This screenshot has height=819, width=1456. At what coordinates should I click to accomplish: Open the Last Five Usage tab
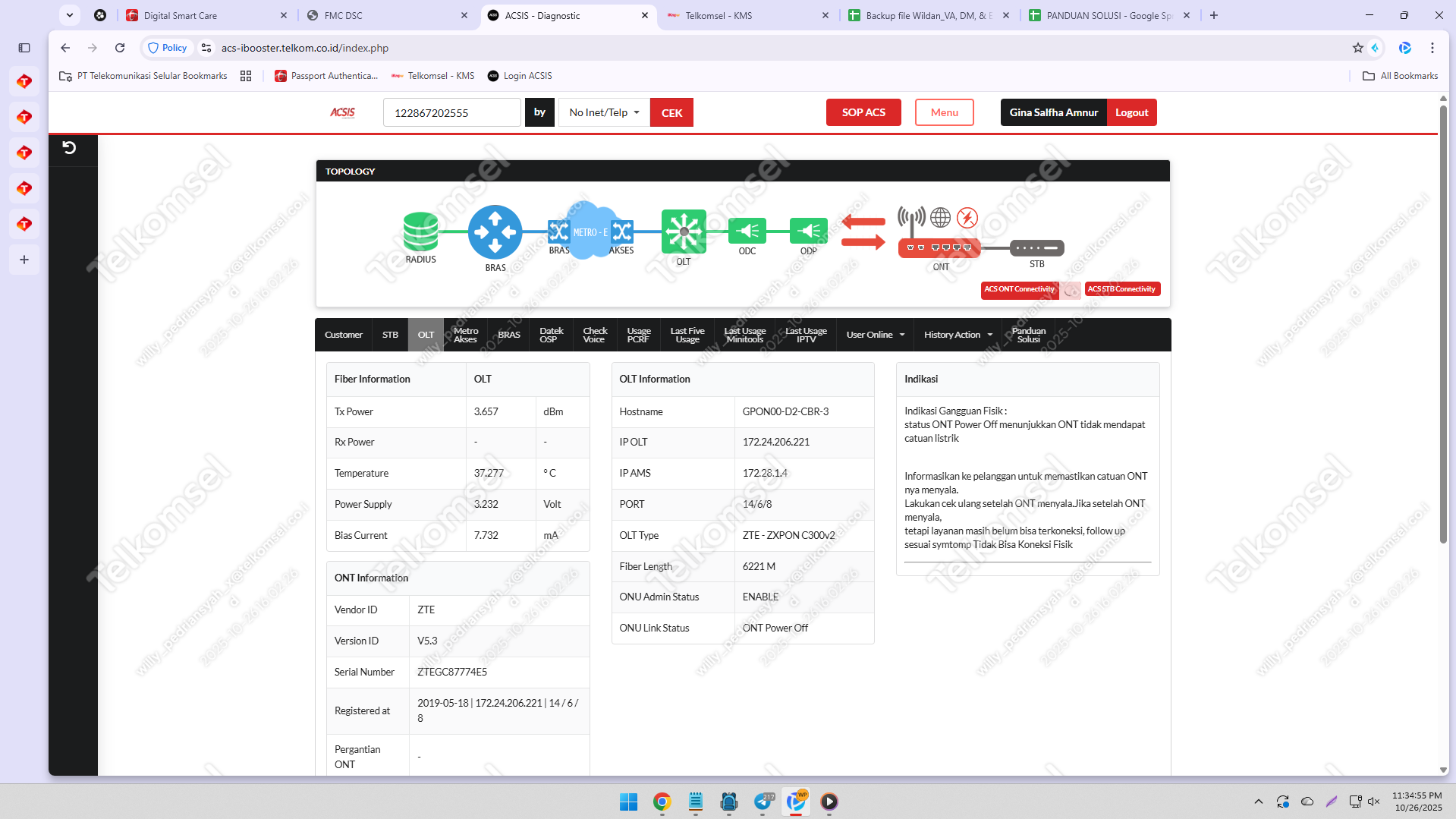point(687,335)
